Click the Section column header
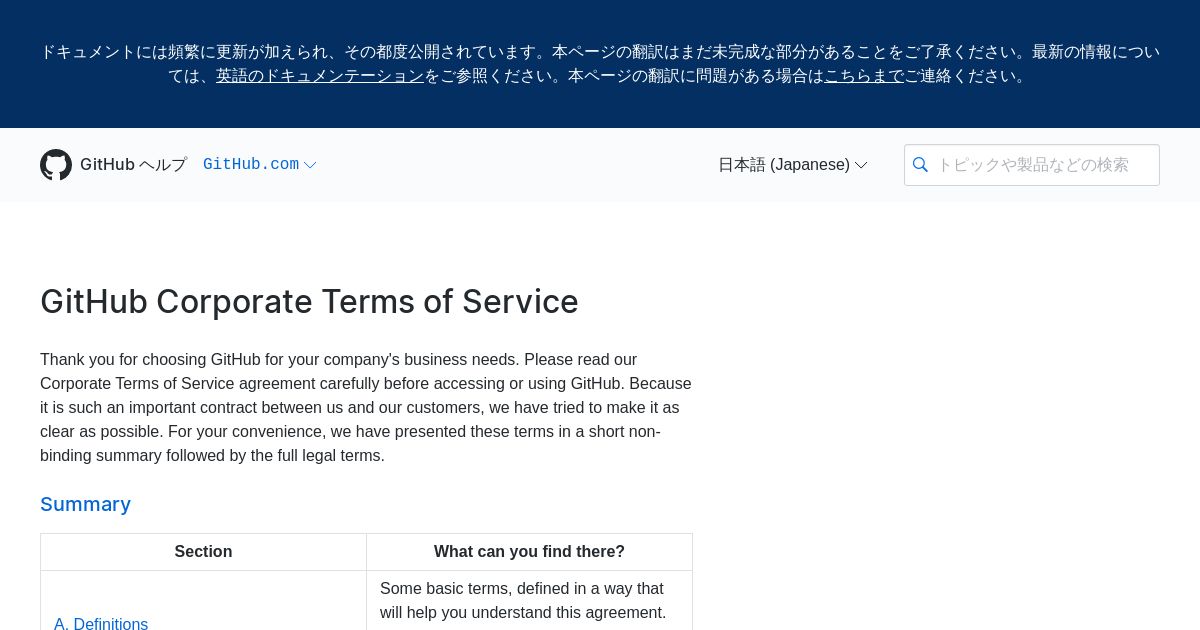The image size is (1200, 630). [x=203, y=552]
